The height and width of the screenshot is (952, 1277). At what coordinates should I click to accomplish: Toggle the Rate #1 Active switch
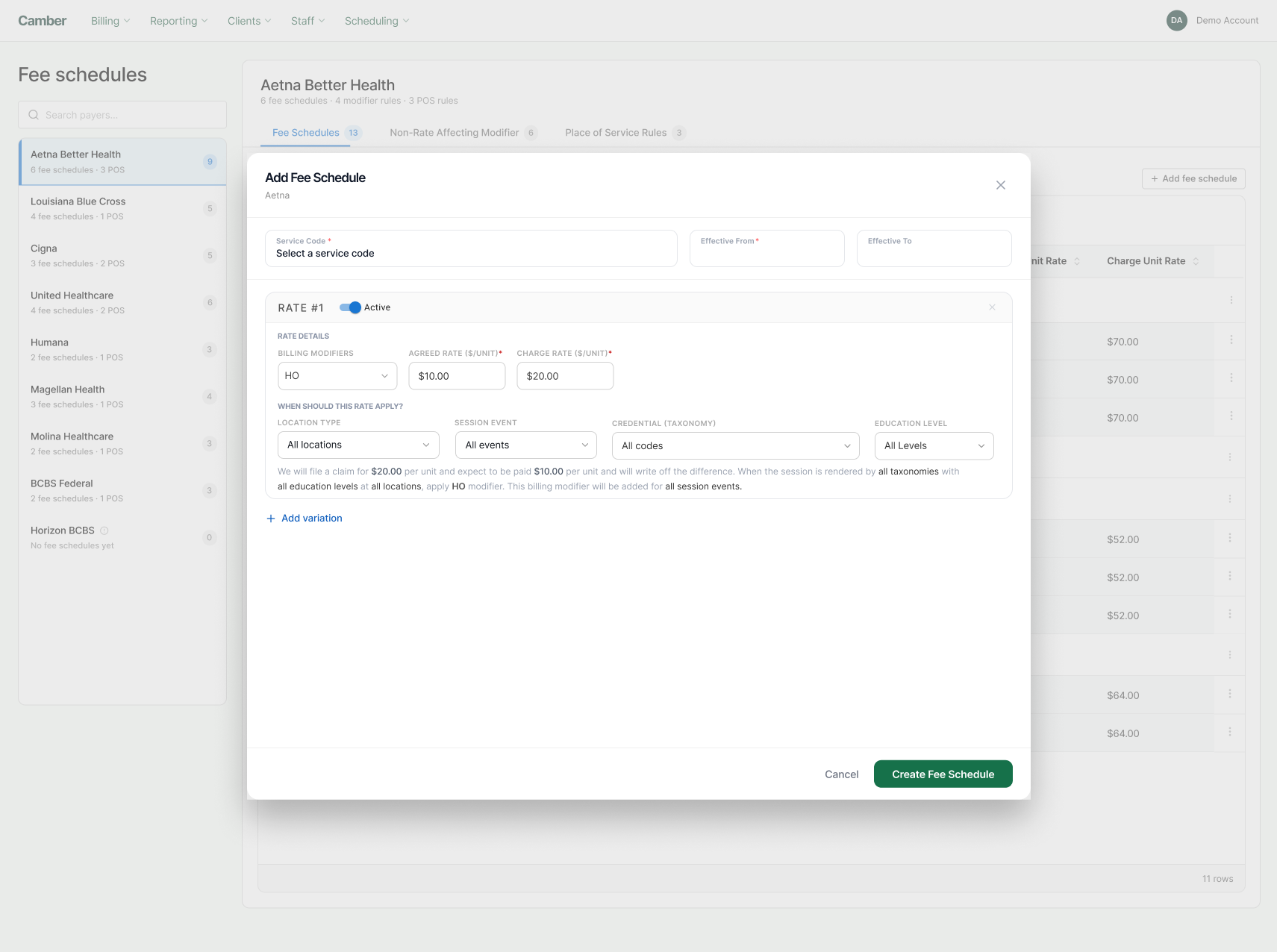350,307
